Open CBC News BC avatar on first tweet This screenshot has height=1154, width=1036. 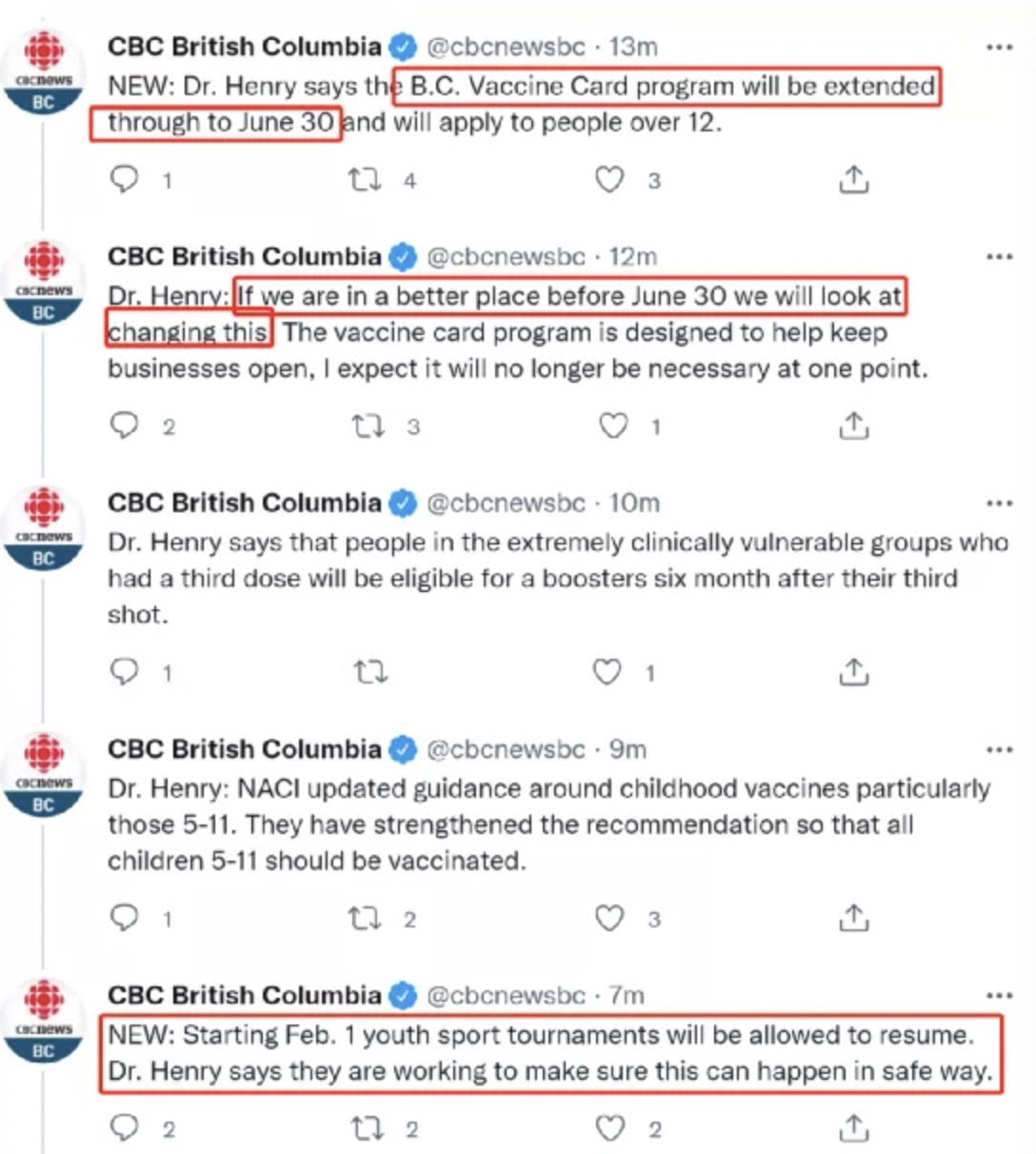44,74
